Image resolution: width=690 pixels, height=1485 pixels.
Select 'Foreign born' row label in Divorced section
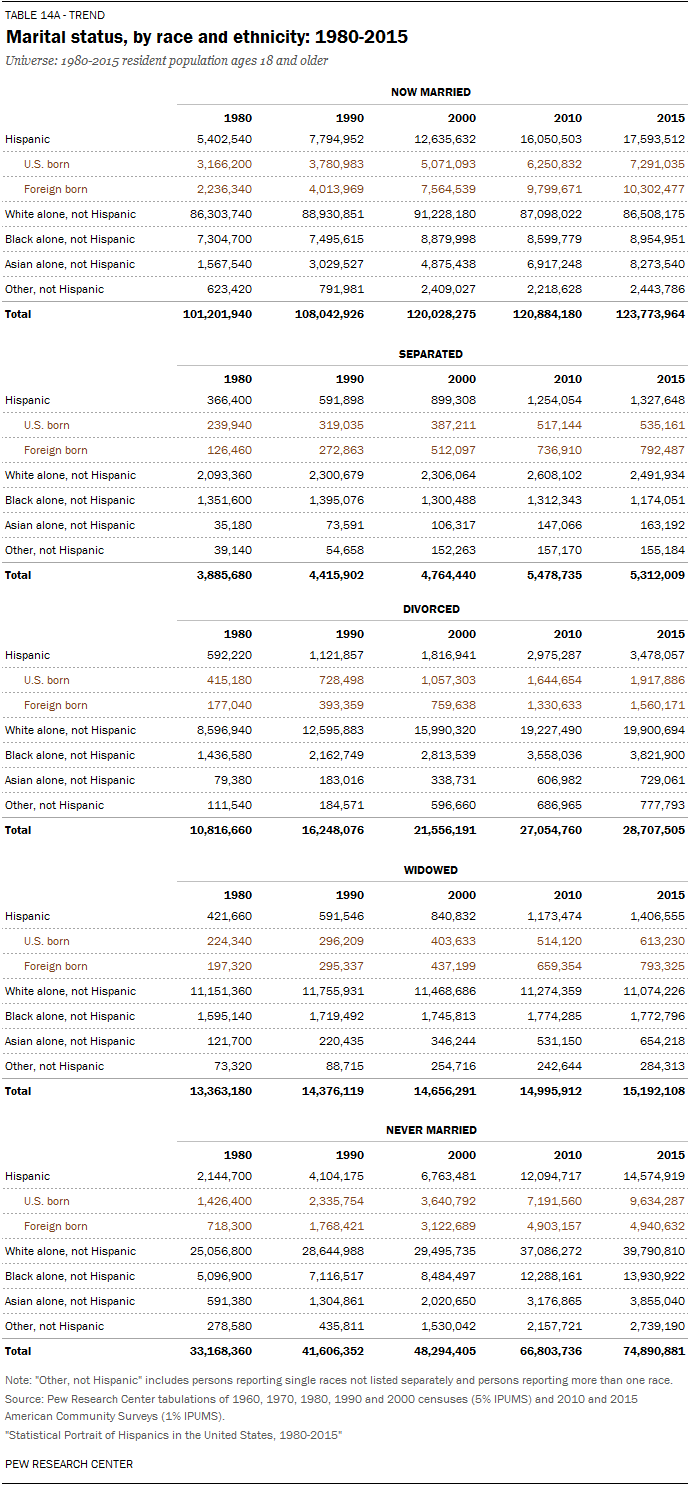coord(56,705)
